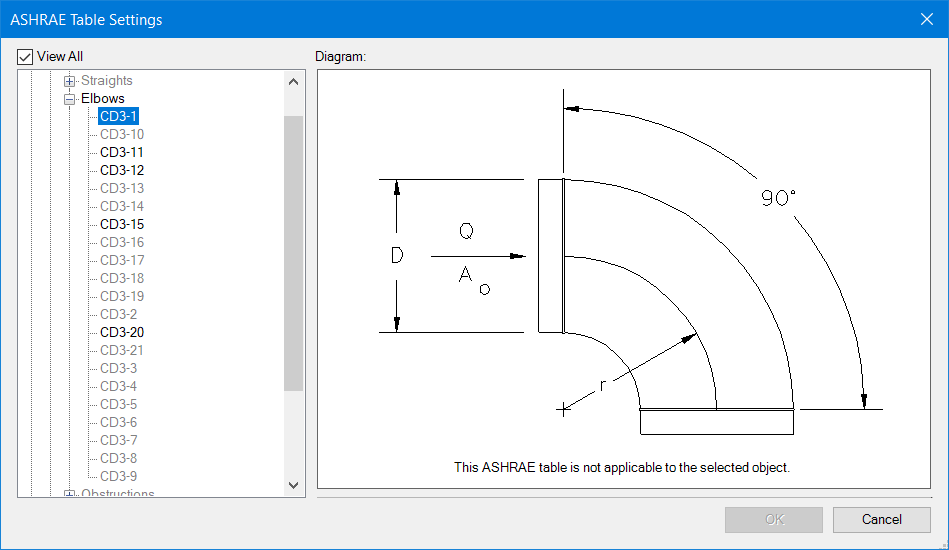Select table CD3-7
This screenshot has width=949, height=550.
click(119, 440)
